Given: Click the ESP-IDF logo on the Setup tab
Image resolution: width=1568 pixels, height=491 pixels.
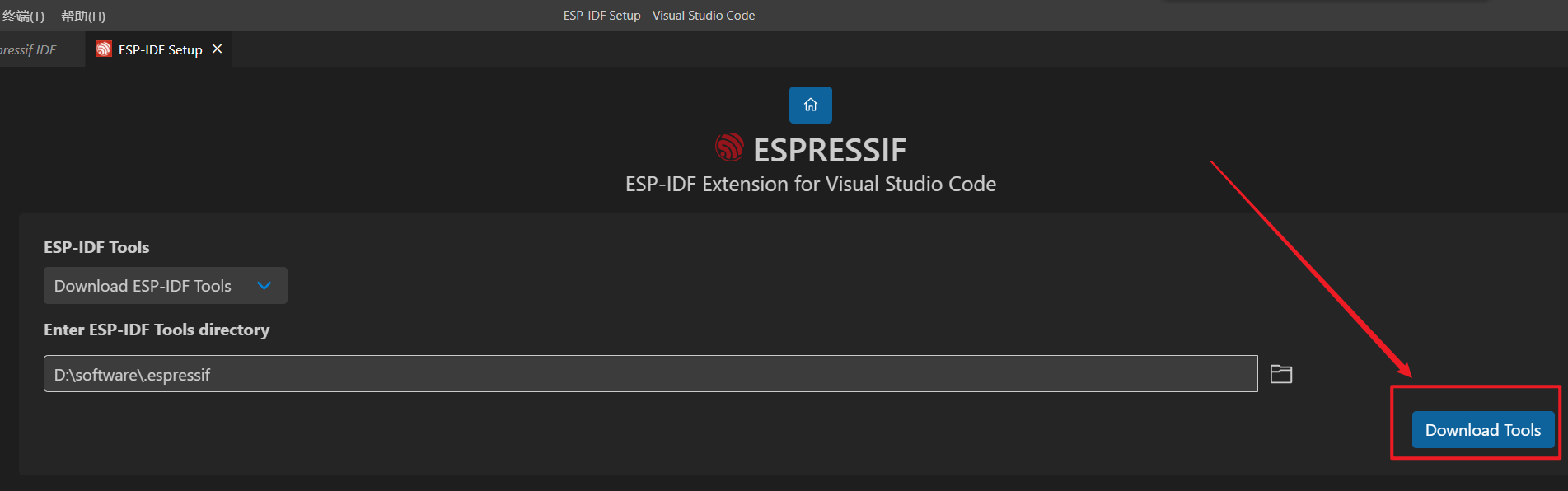Looking at the screenshot, I should click(x=103, y=49).
